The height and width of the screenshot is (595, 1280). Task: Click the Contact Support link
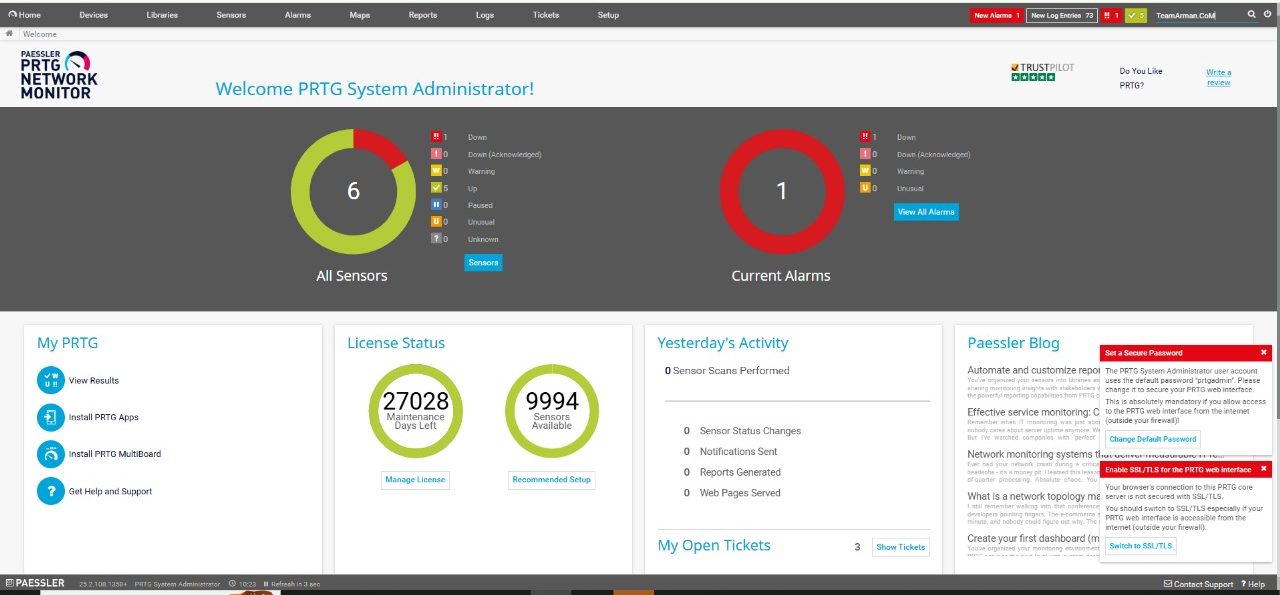1198,584
